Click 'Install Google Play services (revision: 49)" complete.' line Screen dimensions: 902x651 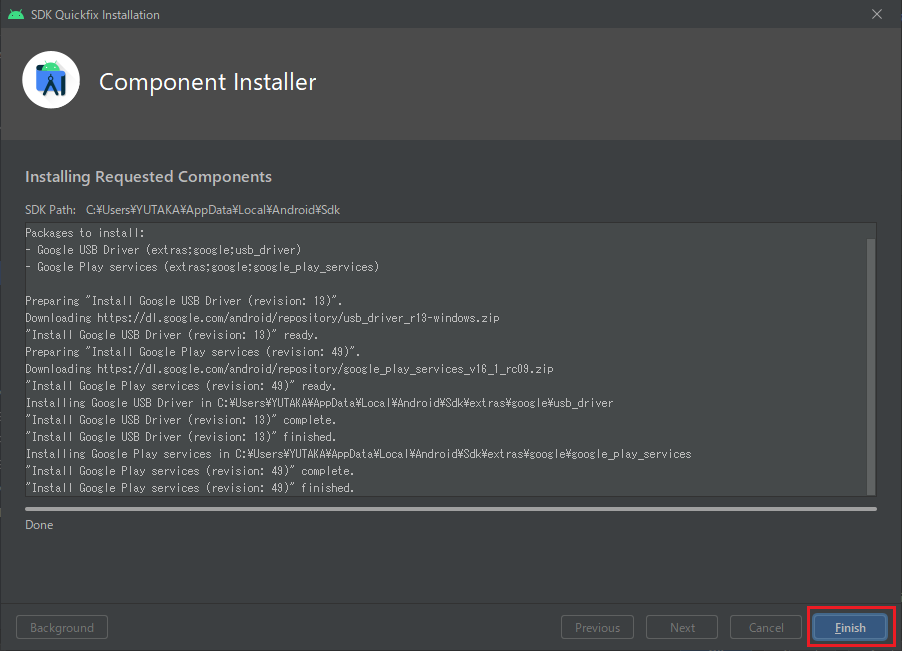[x=190, y=470]
